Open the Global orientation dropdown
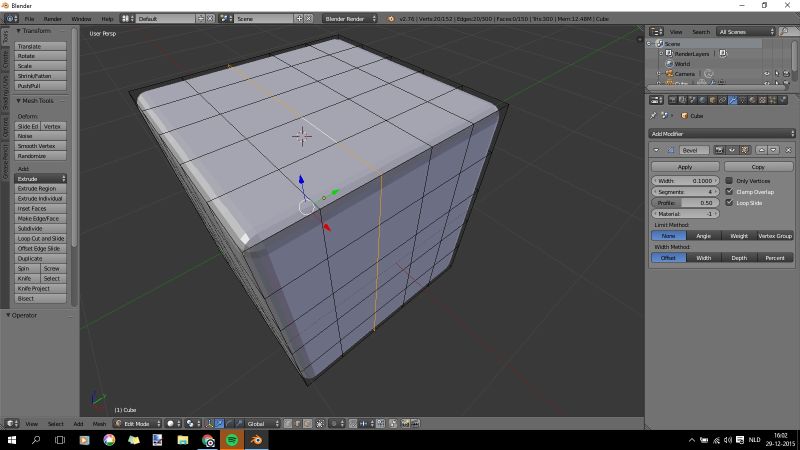Viewport: 800px width, 450px height. click(263, 423)
